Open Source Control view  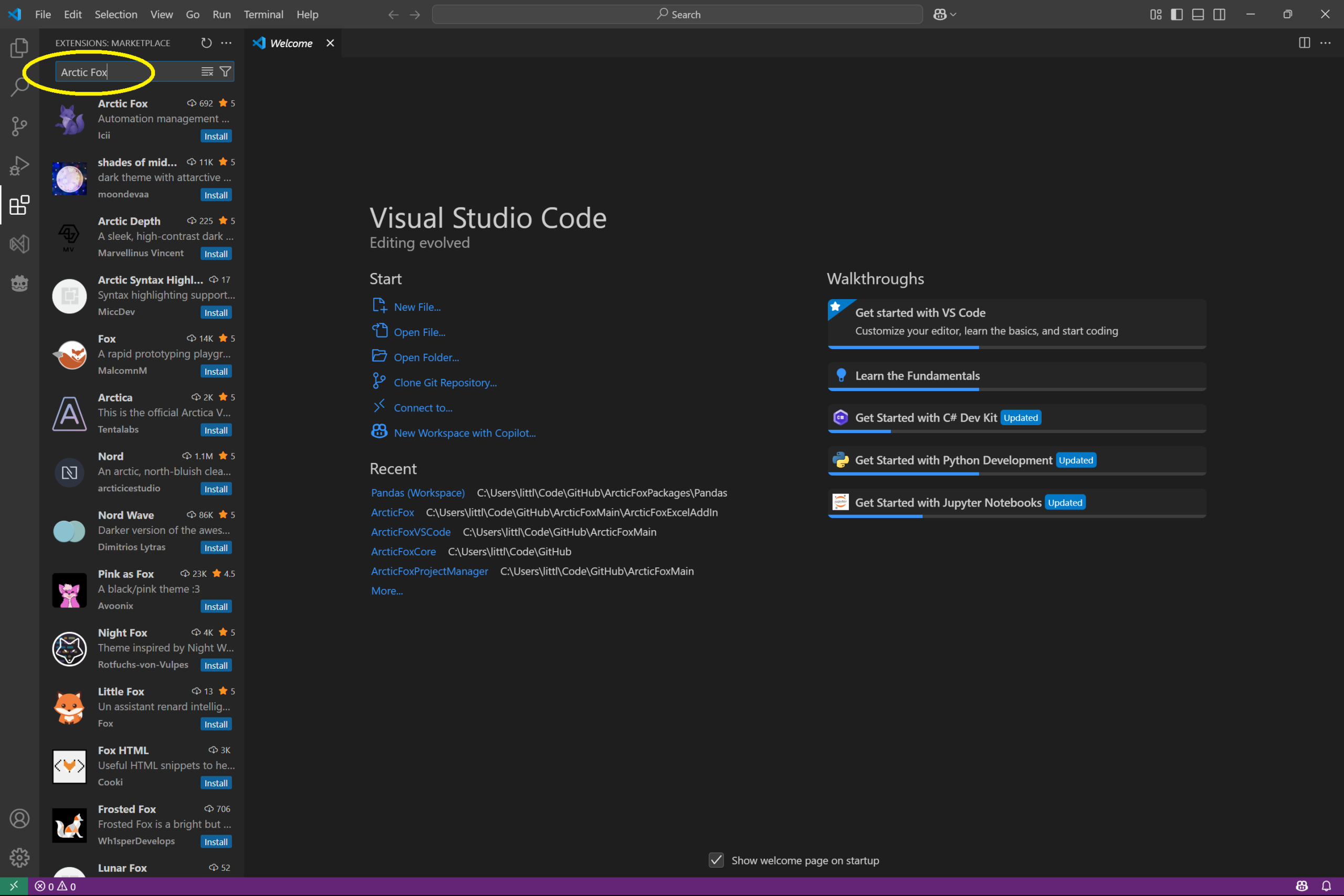pos(19,127)
